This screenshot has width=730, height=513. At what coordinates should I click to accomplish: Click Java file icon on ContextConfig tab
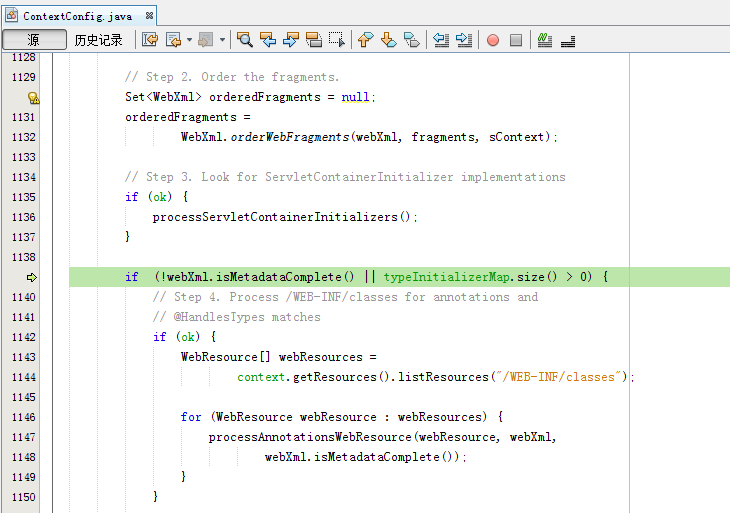click(x=12, y=15)
